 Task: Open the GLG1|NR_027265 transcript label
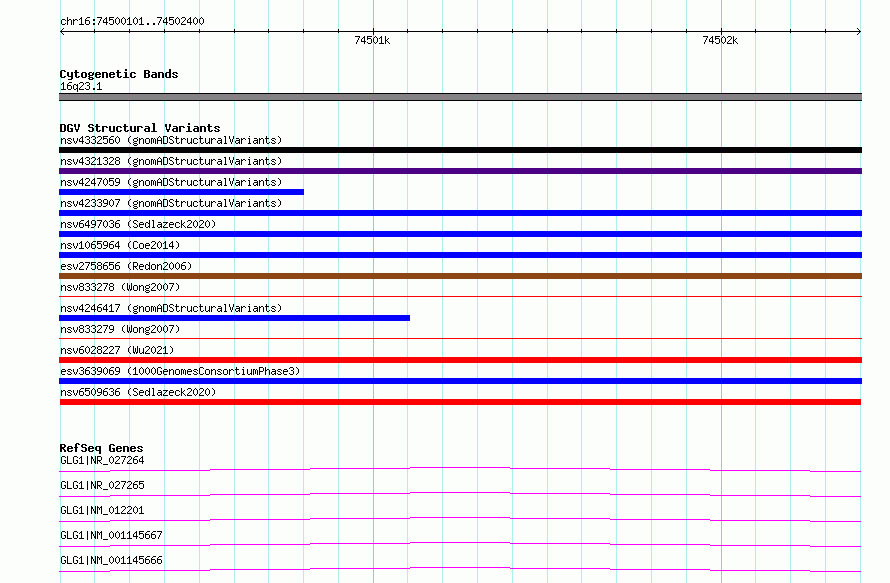tap(102, 485)
